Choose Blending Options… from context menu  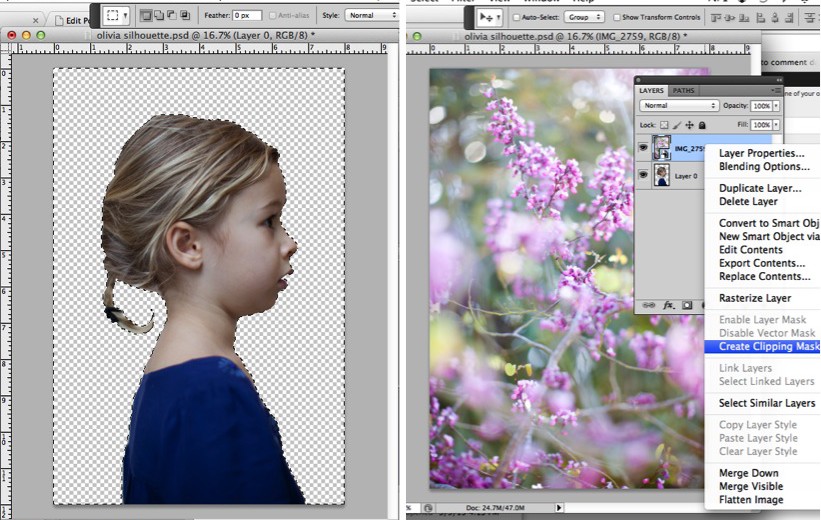coord(764,167)
